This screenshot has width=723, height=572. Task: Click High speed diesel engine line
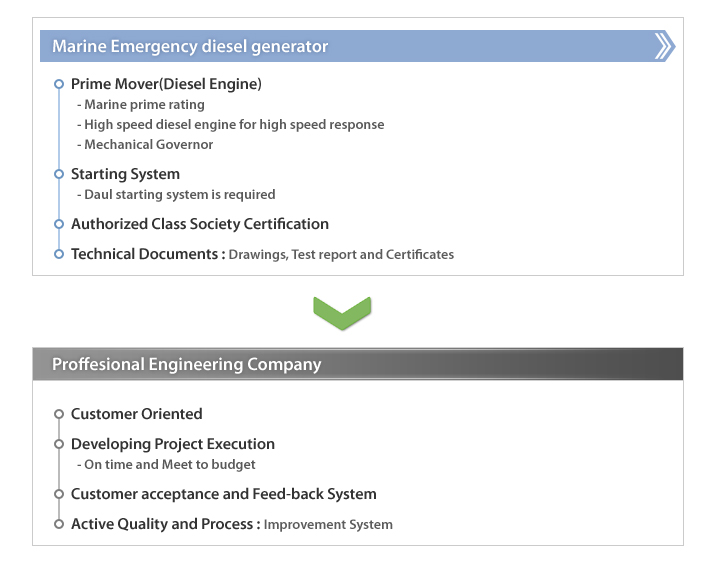click(231, 125)
